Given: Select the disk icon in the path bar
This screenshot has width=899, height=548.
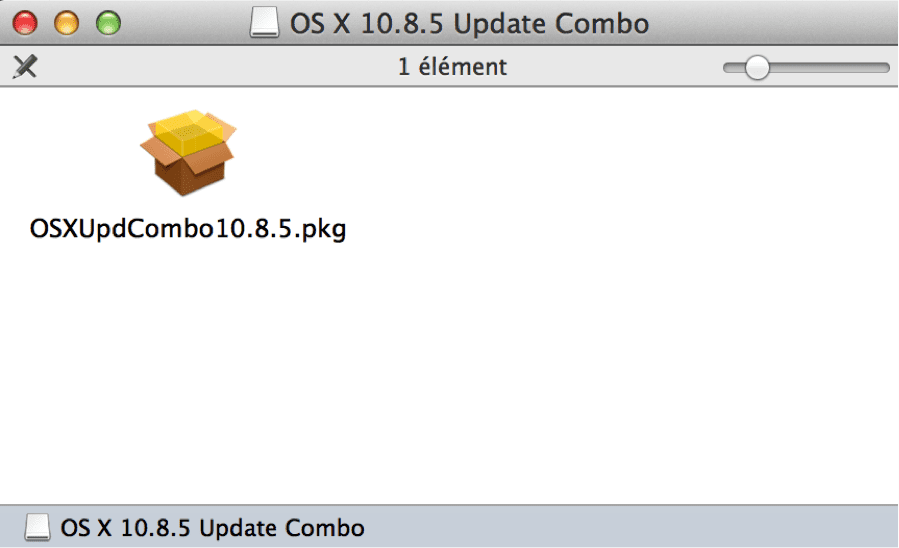Looking at the screenshot, I should tap(37, 527).
